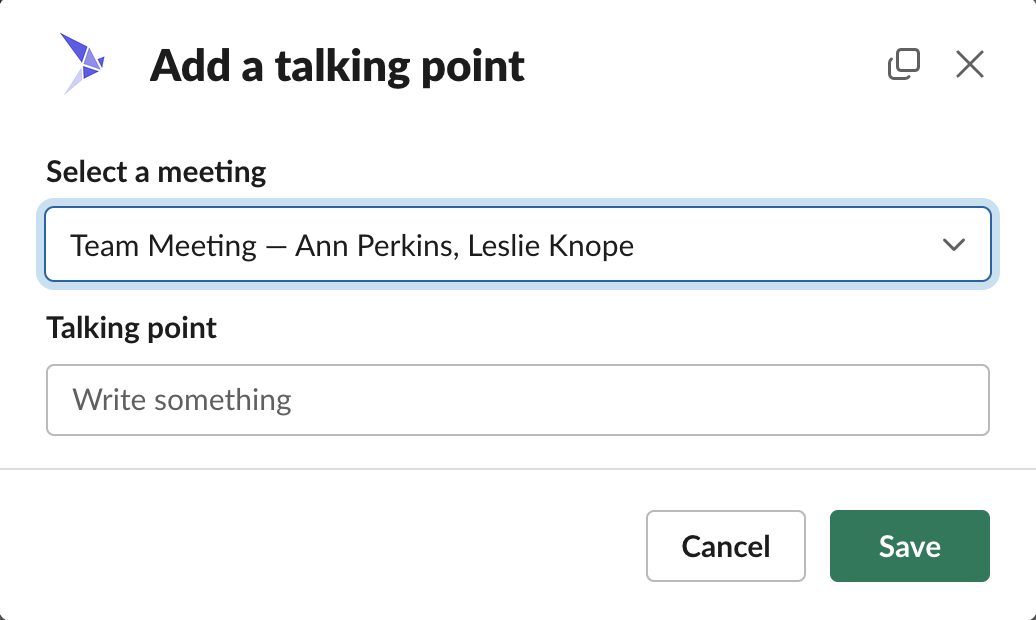Expand the meeting dropdown chevron arrow
The width and height of the screenshot is (1036, 620).
coord(953,245)
